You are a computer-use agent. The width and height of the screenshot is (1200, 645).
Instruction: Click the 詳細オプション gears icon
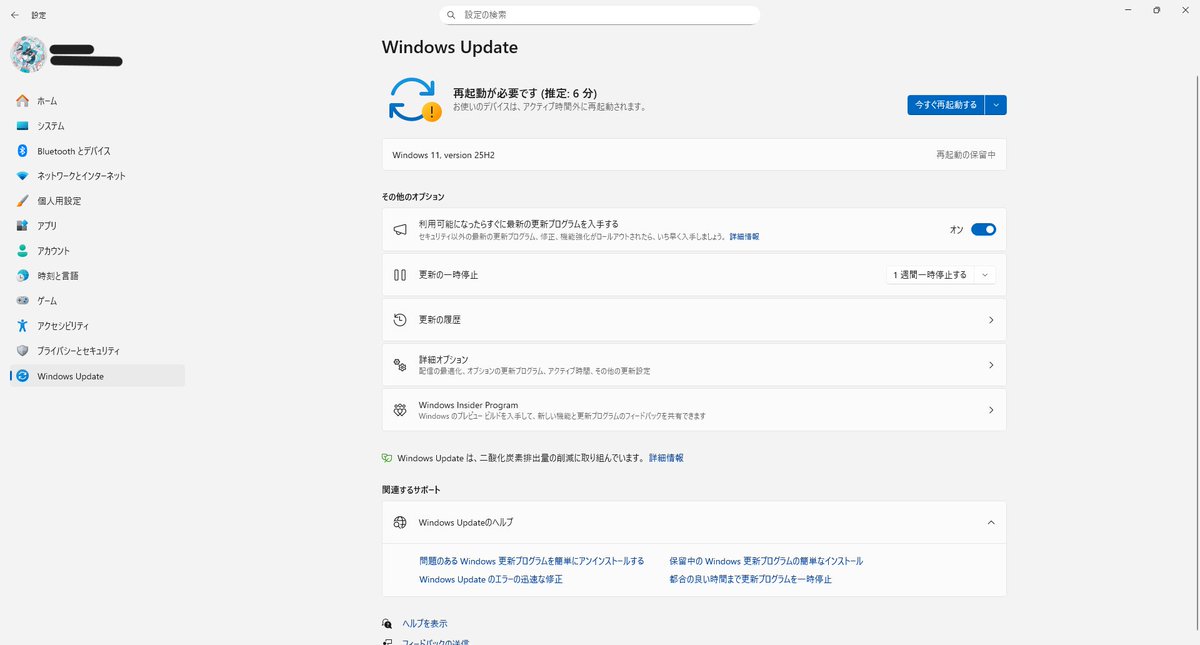pos(400,365)
